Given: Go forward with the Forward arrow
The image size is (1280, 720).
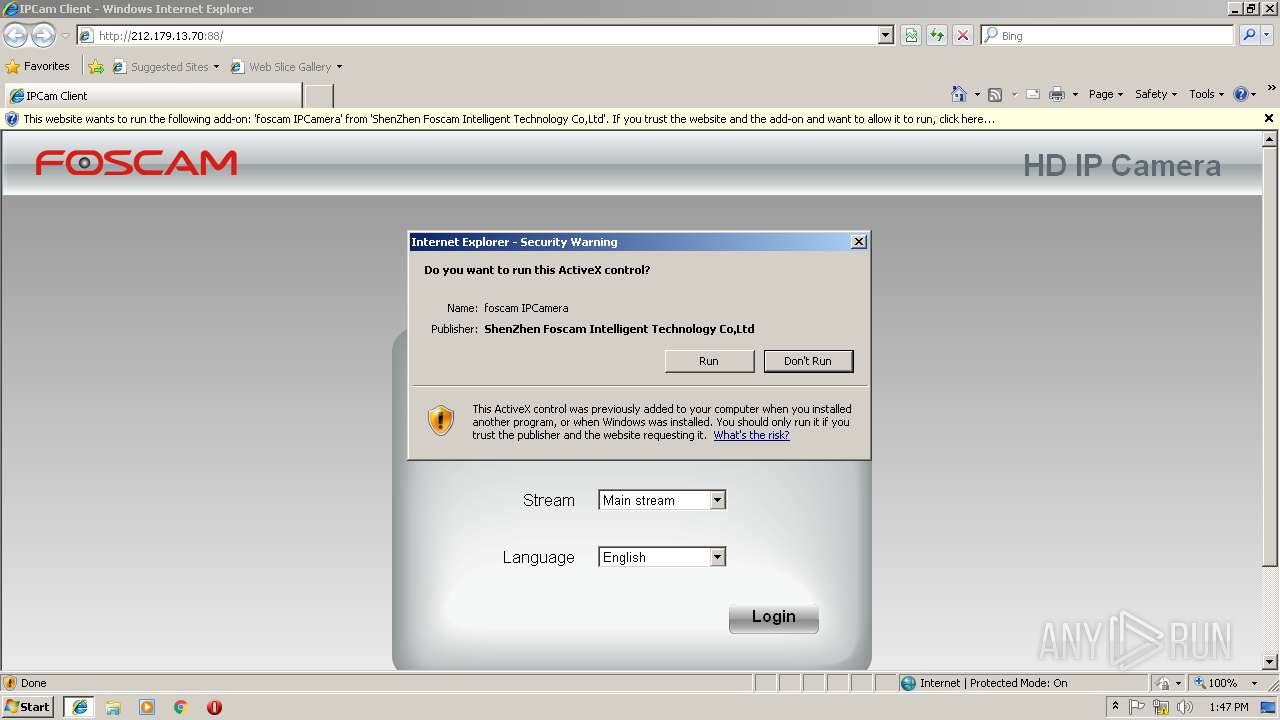Looking at the screenshot, I should click(x=43, y=36).
